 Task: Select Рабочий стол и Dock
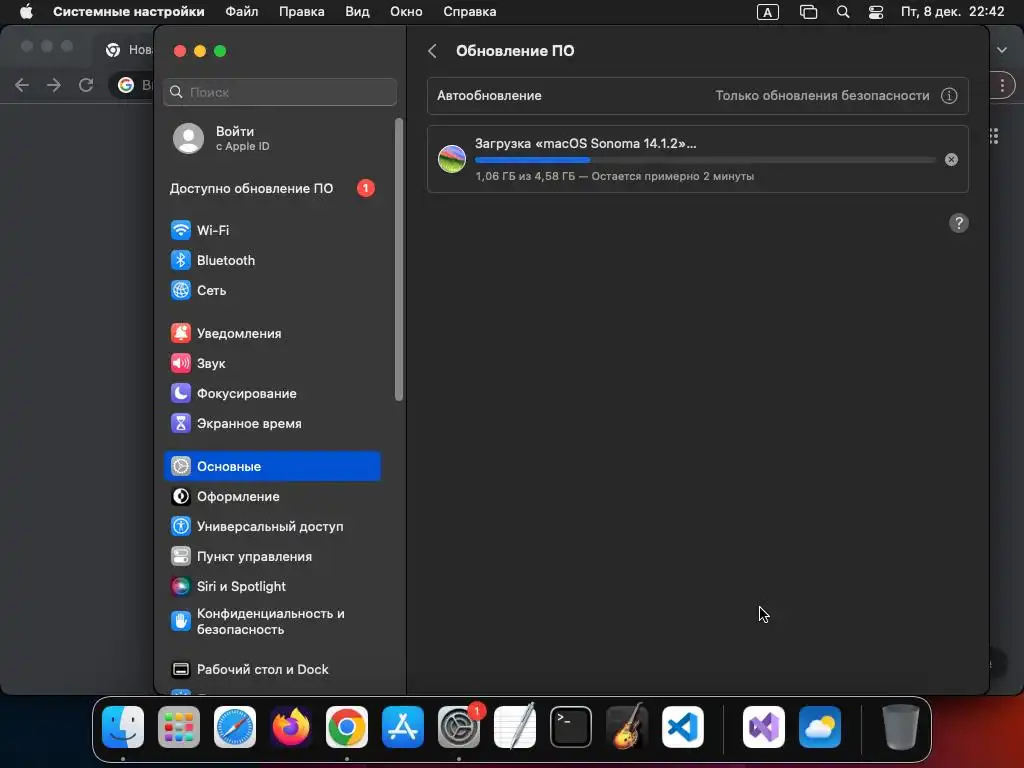point(272,669)
